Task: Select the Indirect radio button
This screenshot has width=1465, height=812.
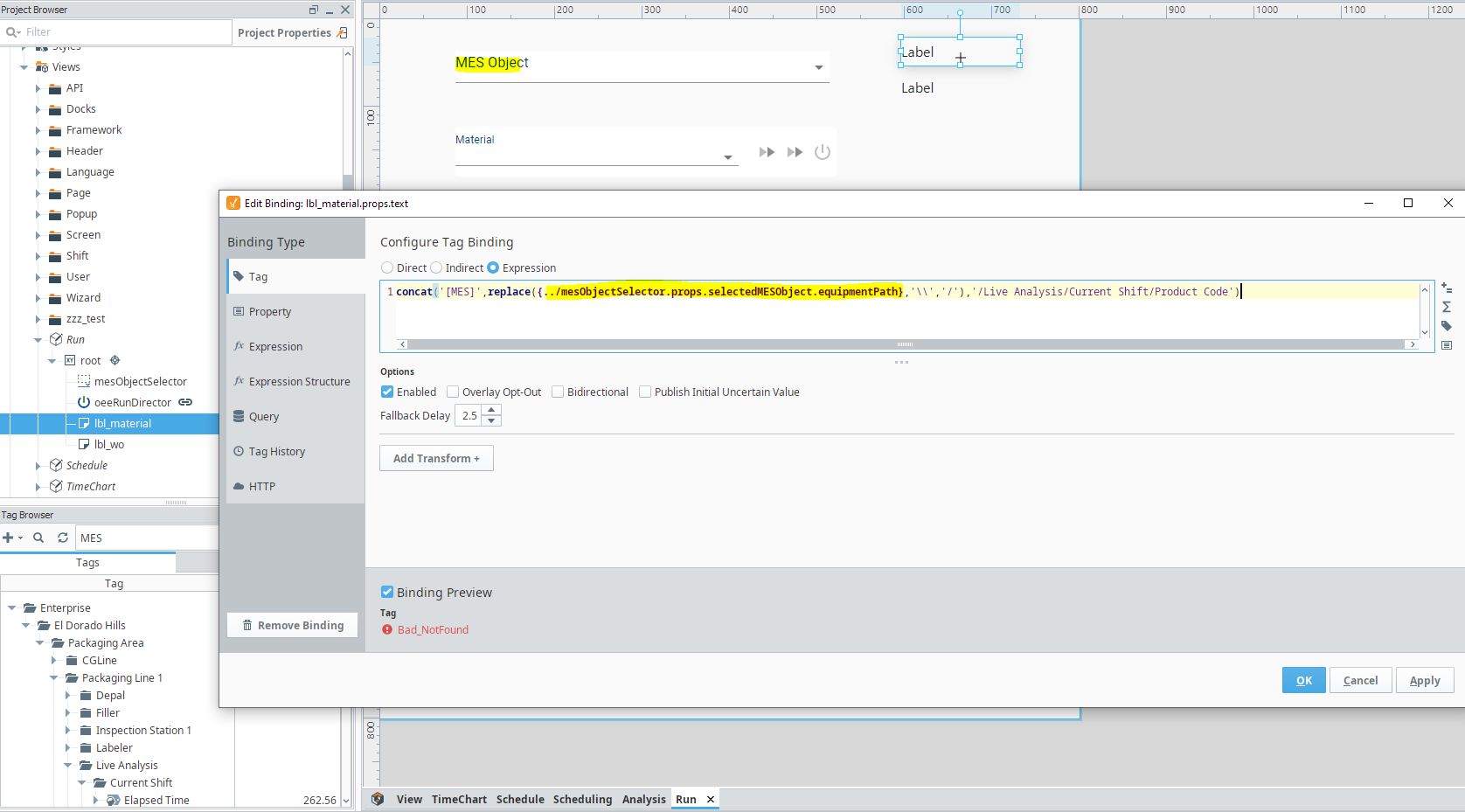Action: tap(436, 268)
